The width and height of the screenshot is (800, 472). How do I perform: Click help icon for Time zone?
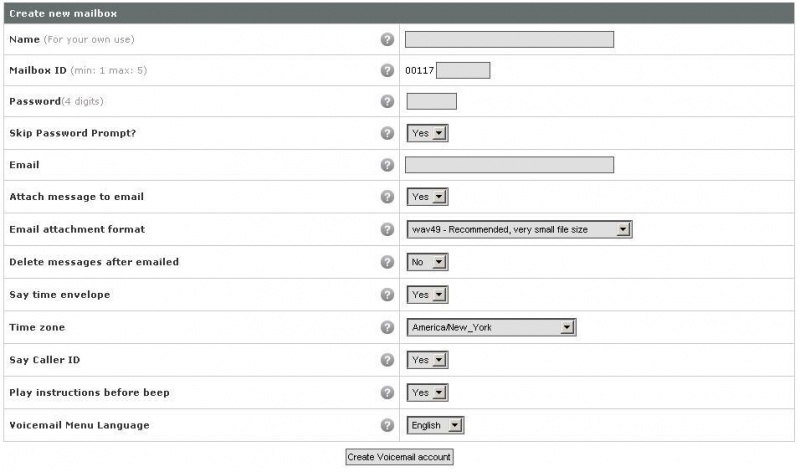(387, 327)
